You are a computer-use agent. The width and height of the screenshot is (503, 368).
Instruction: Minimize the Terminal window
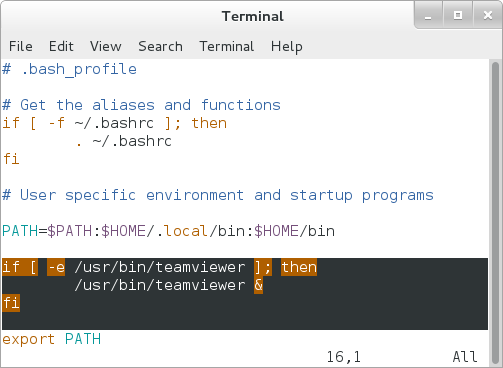428,15
